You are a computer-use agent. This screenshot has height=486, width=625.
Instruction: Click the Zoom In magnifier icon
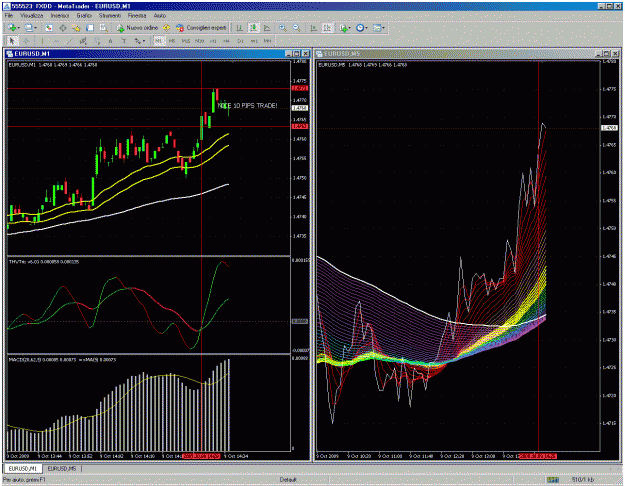point(283,28)
